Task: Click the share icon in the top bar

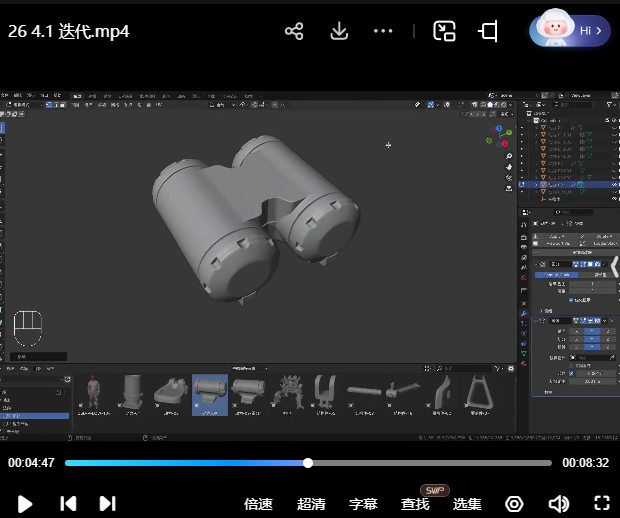Action: [294, 31]
